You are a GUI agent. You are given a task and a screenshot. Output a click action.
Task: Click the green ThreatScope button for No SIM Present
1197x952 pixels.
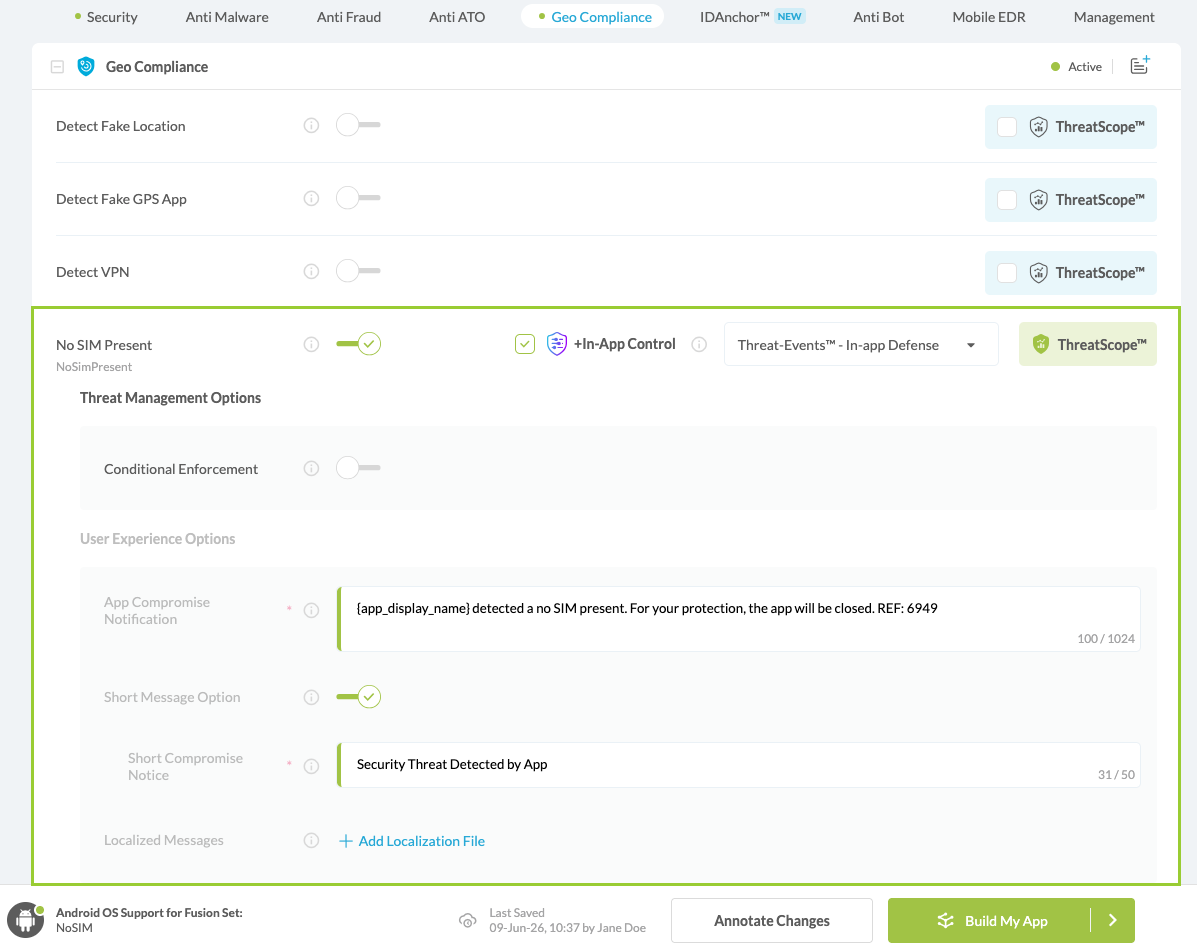[1087, 344]
